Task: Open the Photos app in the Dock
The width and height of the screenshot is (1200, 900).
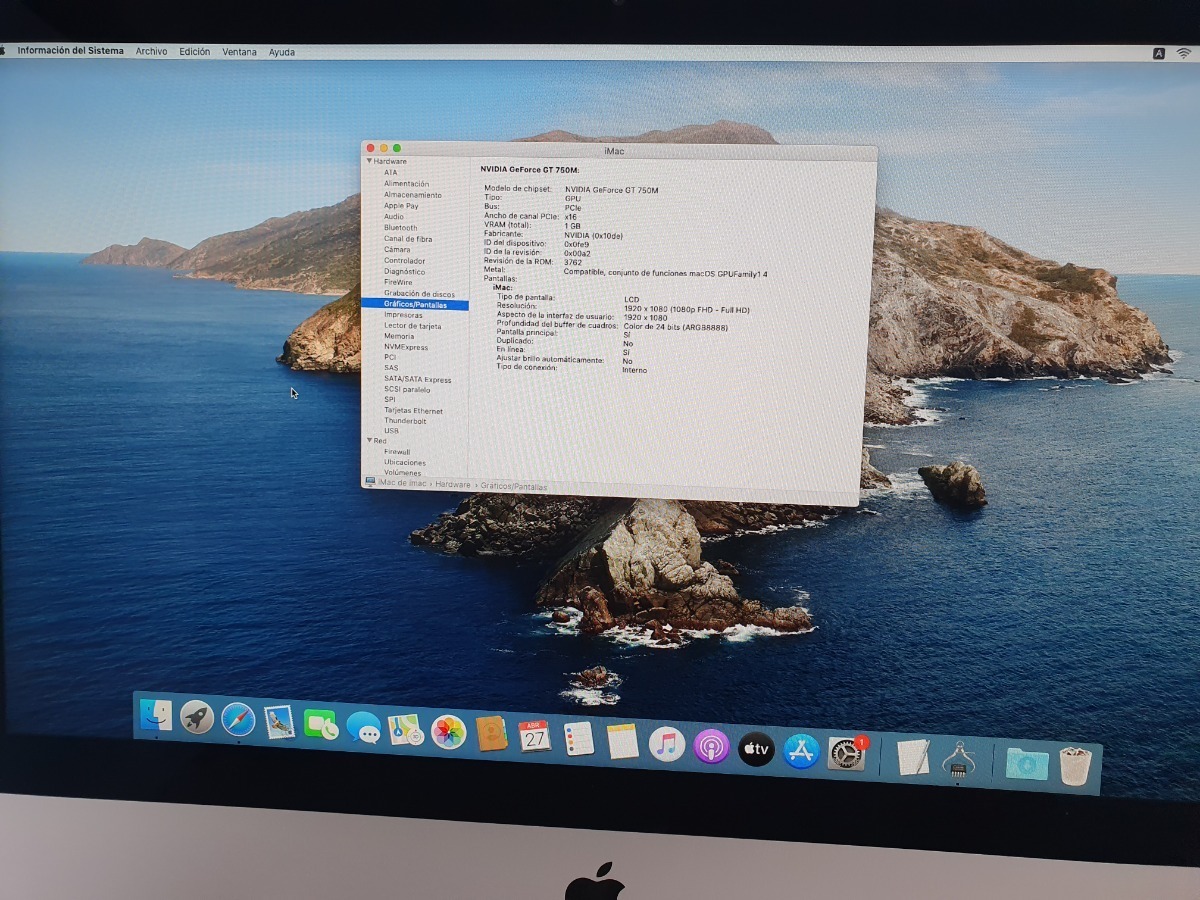Action: (x=448, y=732)
